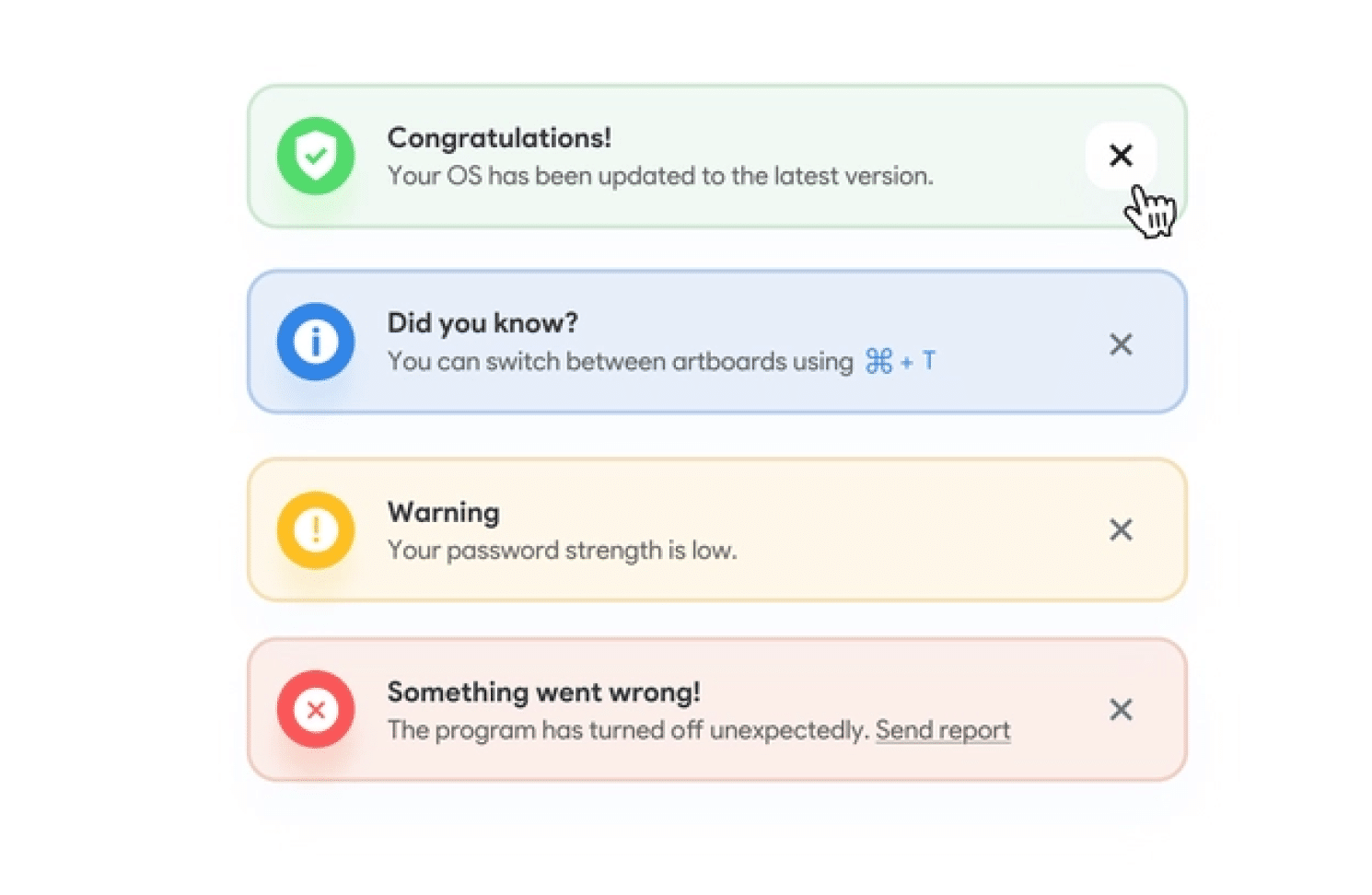1372x895 pixels.
Task: Click the OS updated to latest version message
Action: (x=660, y=176)
